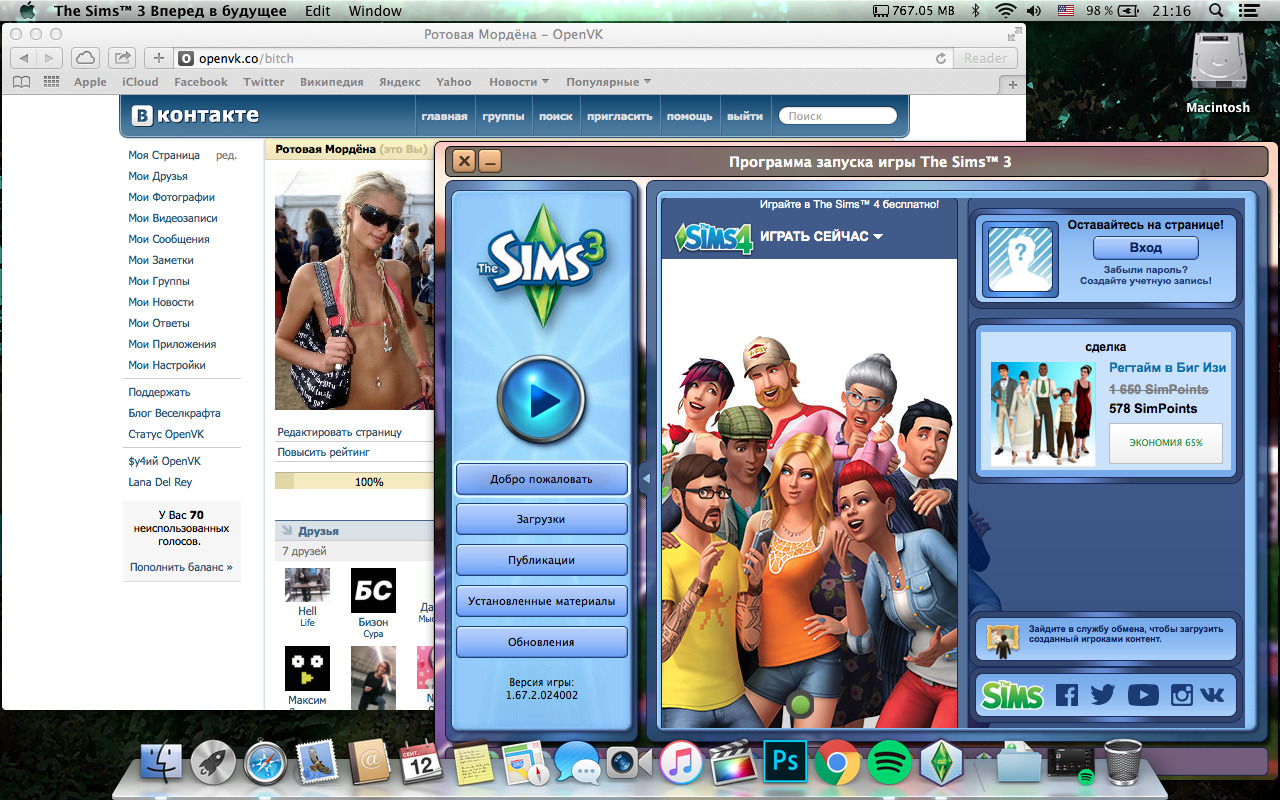
Task: Click the Safari add bookmark plus button
Action: tap(158, 58)
